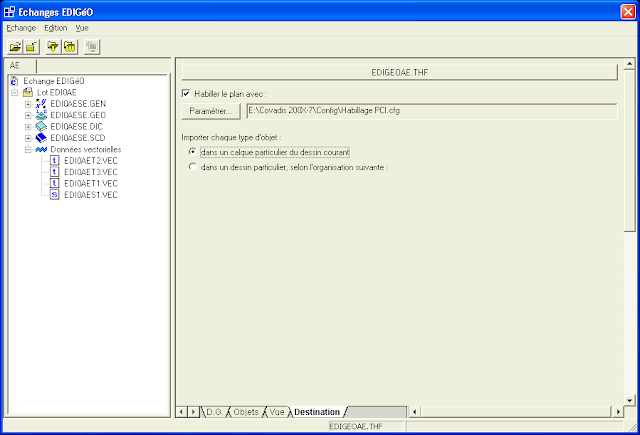Click the icon beside EDI0AET2.VEC
Image resolution: width=640 pixels, height=435 pixels.
55,160
